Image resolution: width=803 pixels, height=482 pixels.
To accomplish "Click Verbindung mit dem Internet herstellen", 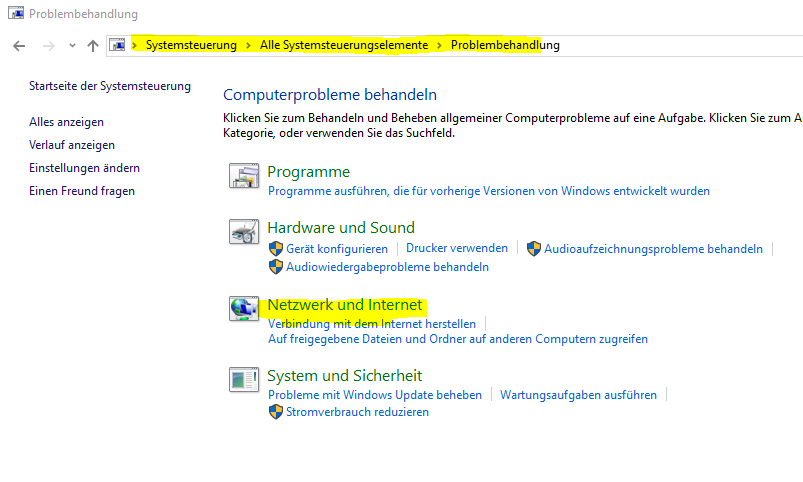I will pyautogui.click(x=372, y=324).
